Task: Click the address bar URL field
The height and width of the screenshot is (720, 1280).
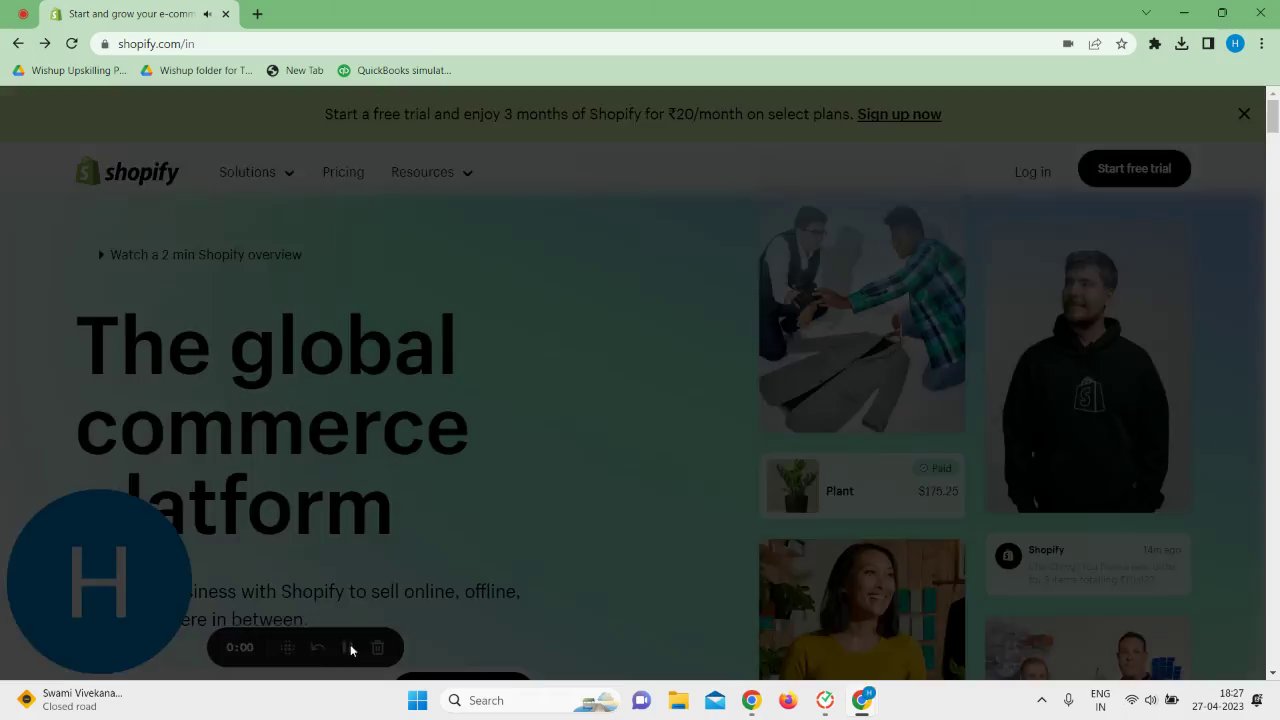Action: [x=580, y=44]
